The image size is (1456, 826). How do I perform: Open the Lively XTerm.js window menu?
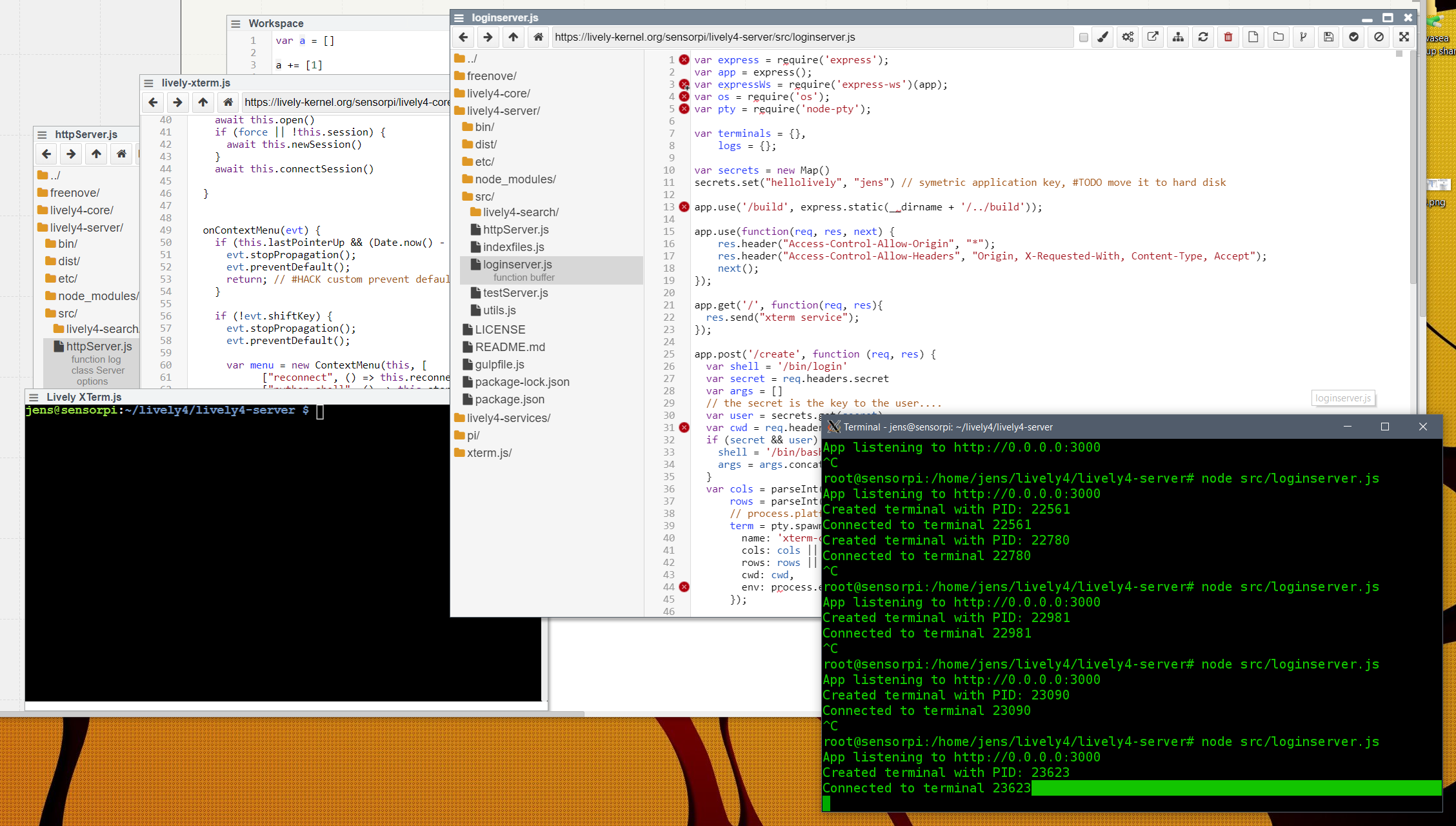click(34, 398)
